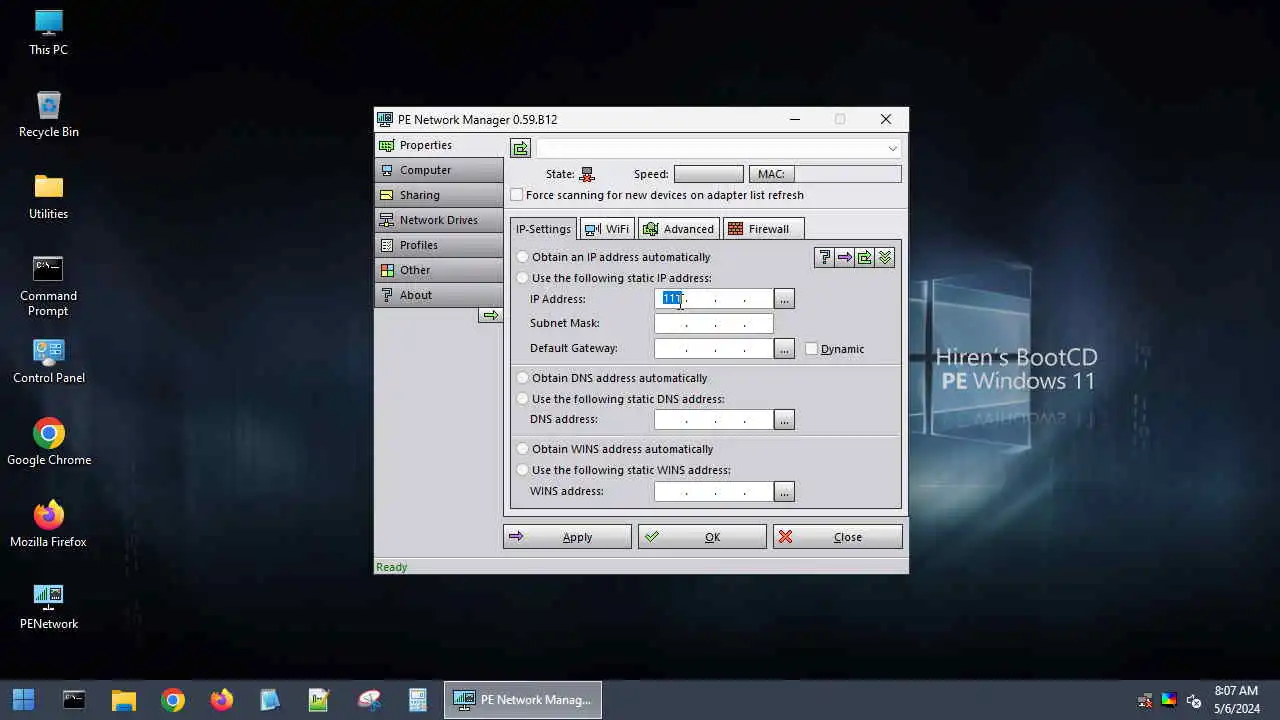Open This PC desktop icon
Image resolution: width=1280 pixels, height=720 pixels.
(x=48, y=32)
